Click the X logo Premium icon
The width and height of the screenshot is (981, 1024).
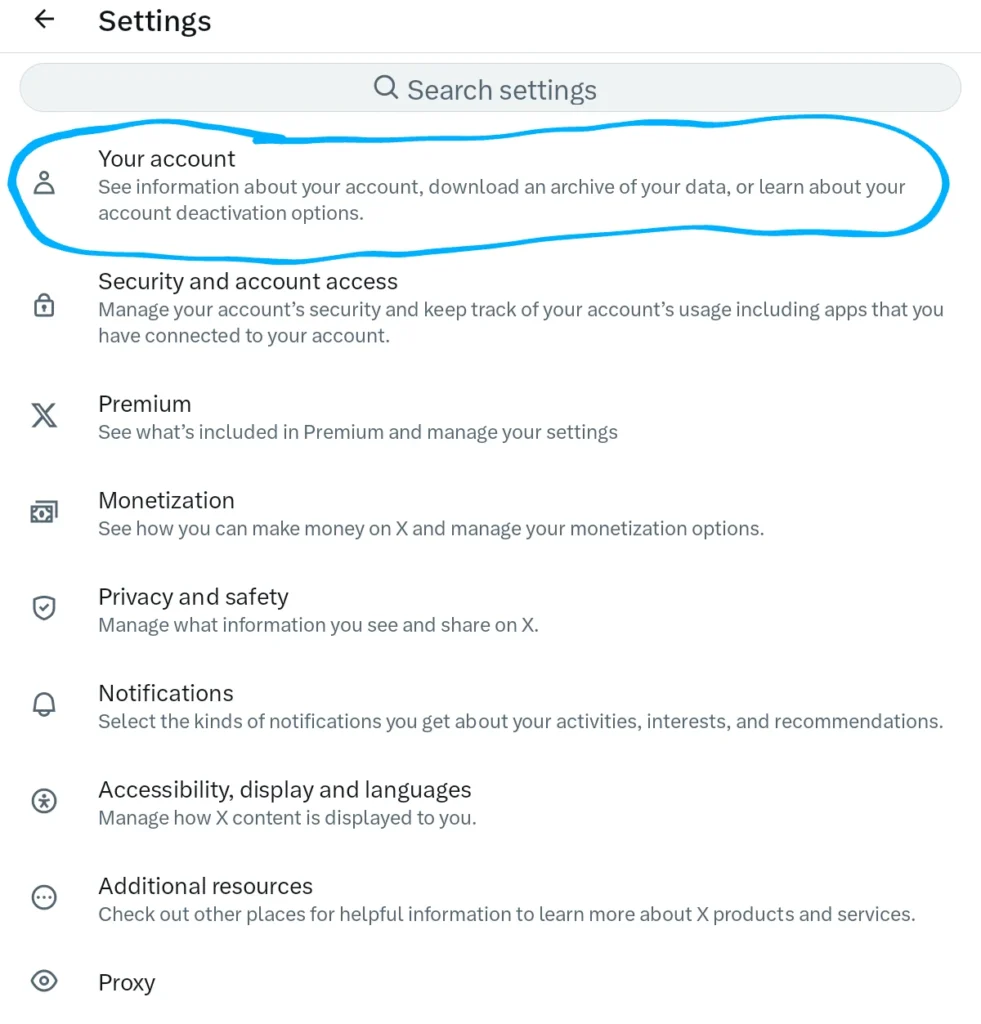click(x=44, y=416)
